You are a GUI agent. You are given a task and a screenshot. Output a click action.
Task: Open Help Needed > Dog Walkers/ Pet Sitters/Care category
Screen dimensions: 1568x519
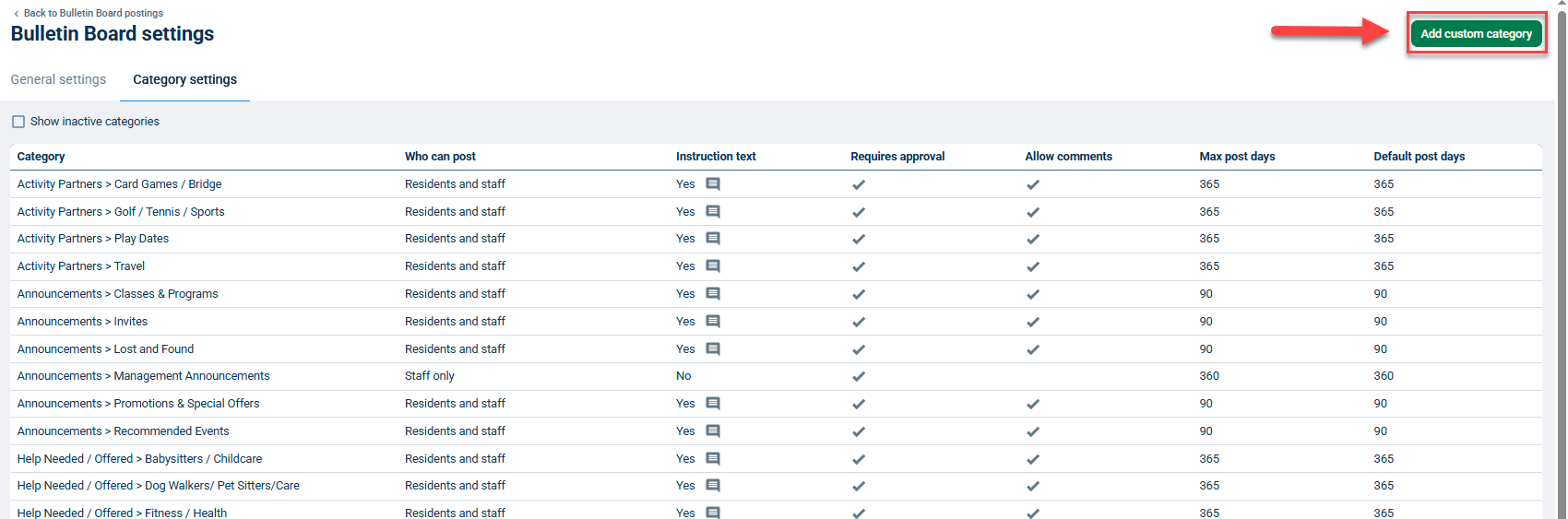(158, 486)
